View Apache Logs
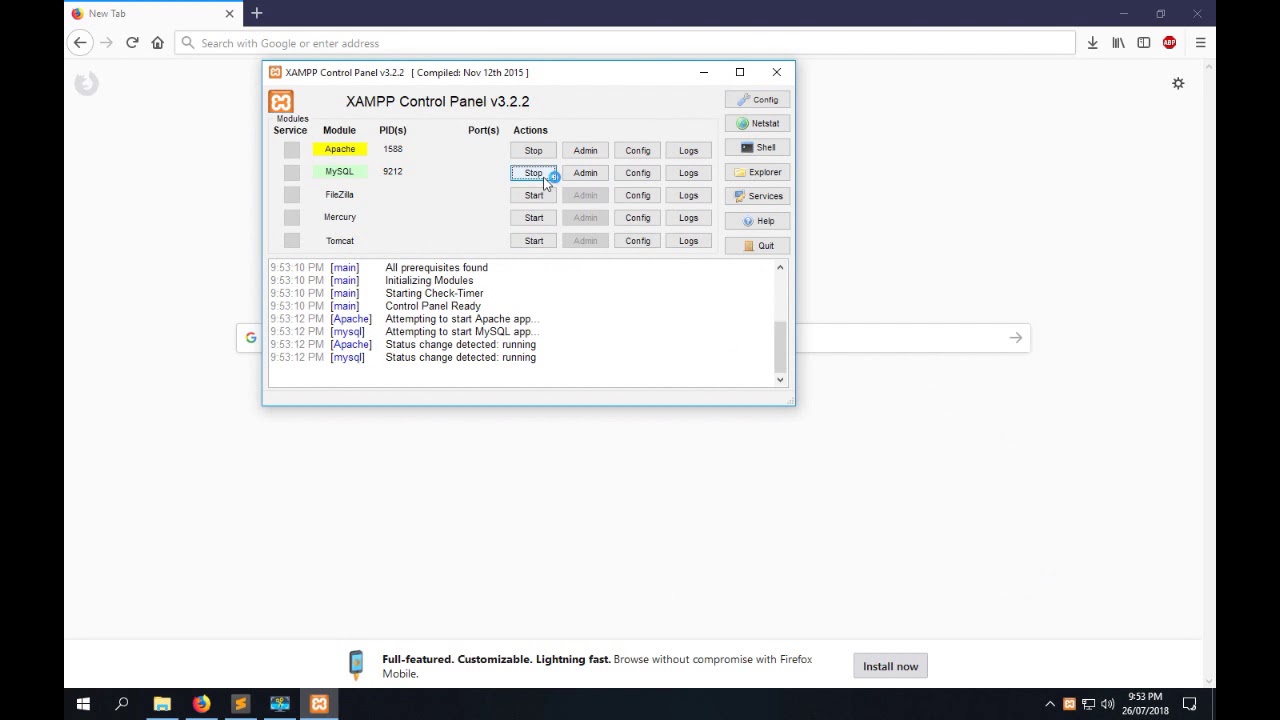This screenshot has width=1280, height=720. click(x=688, y=151)
